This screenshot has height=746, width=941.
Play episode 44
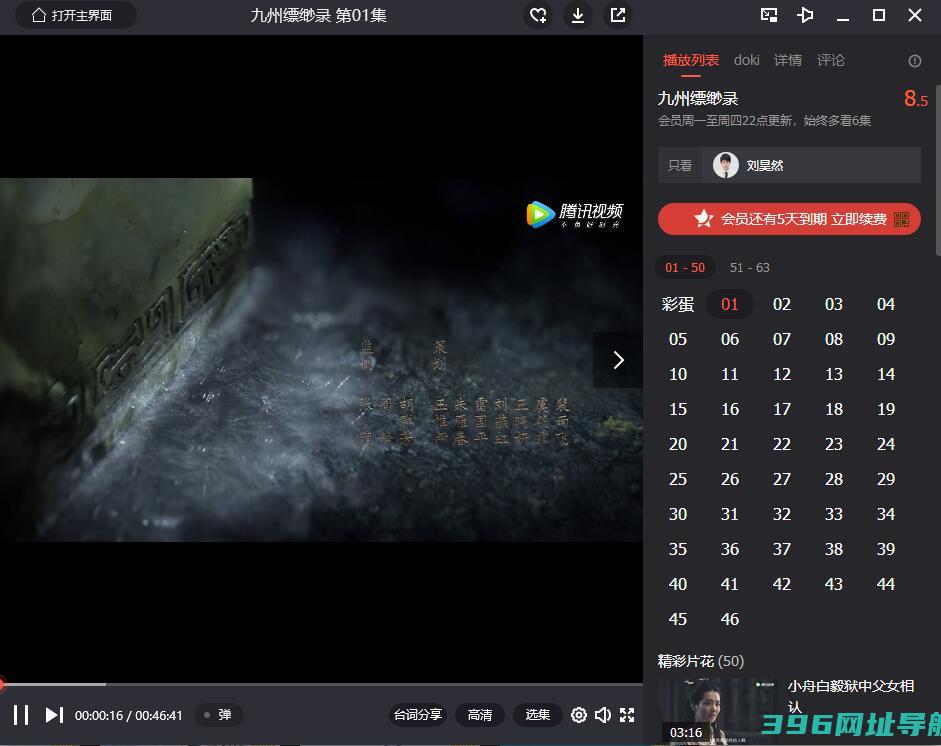point(886,584)
